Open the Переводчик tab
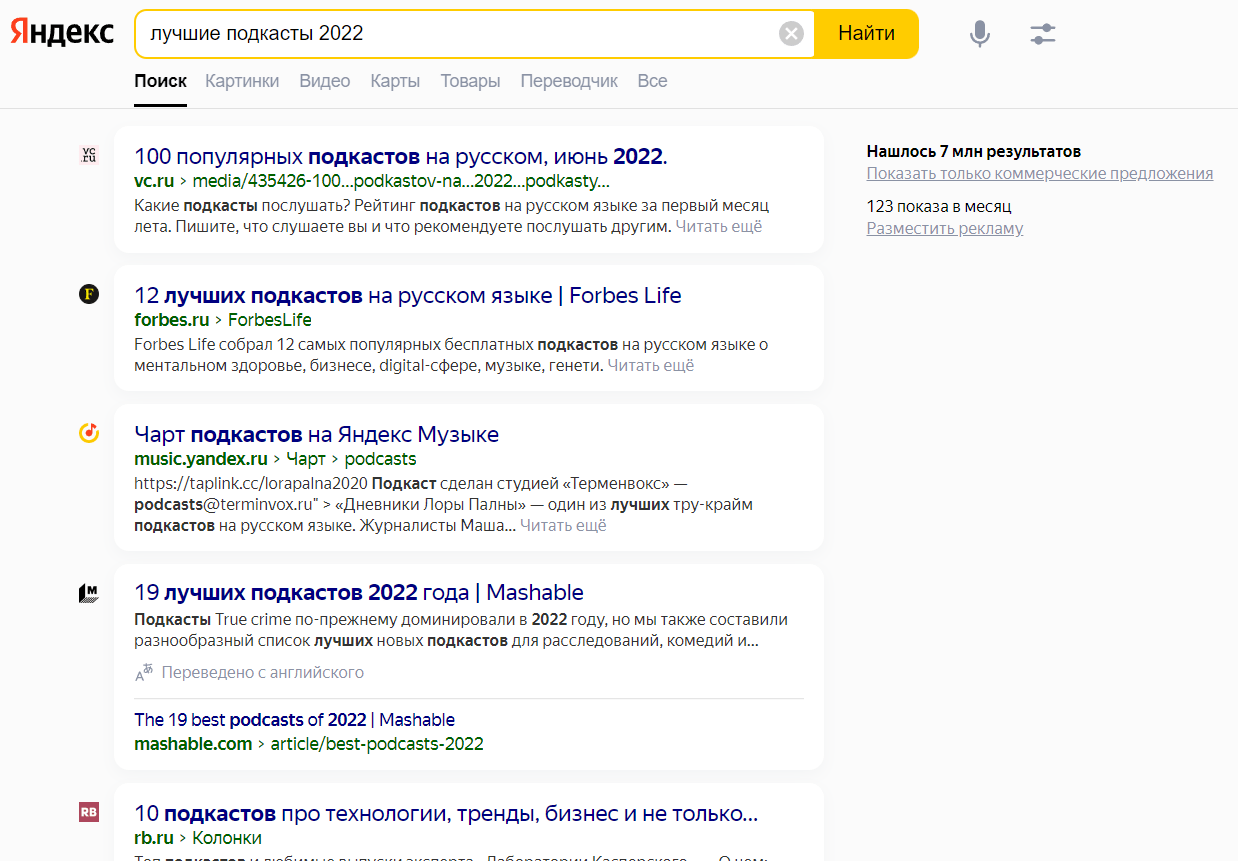The image size is (1238, 861). (569, 81)
